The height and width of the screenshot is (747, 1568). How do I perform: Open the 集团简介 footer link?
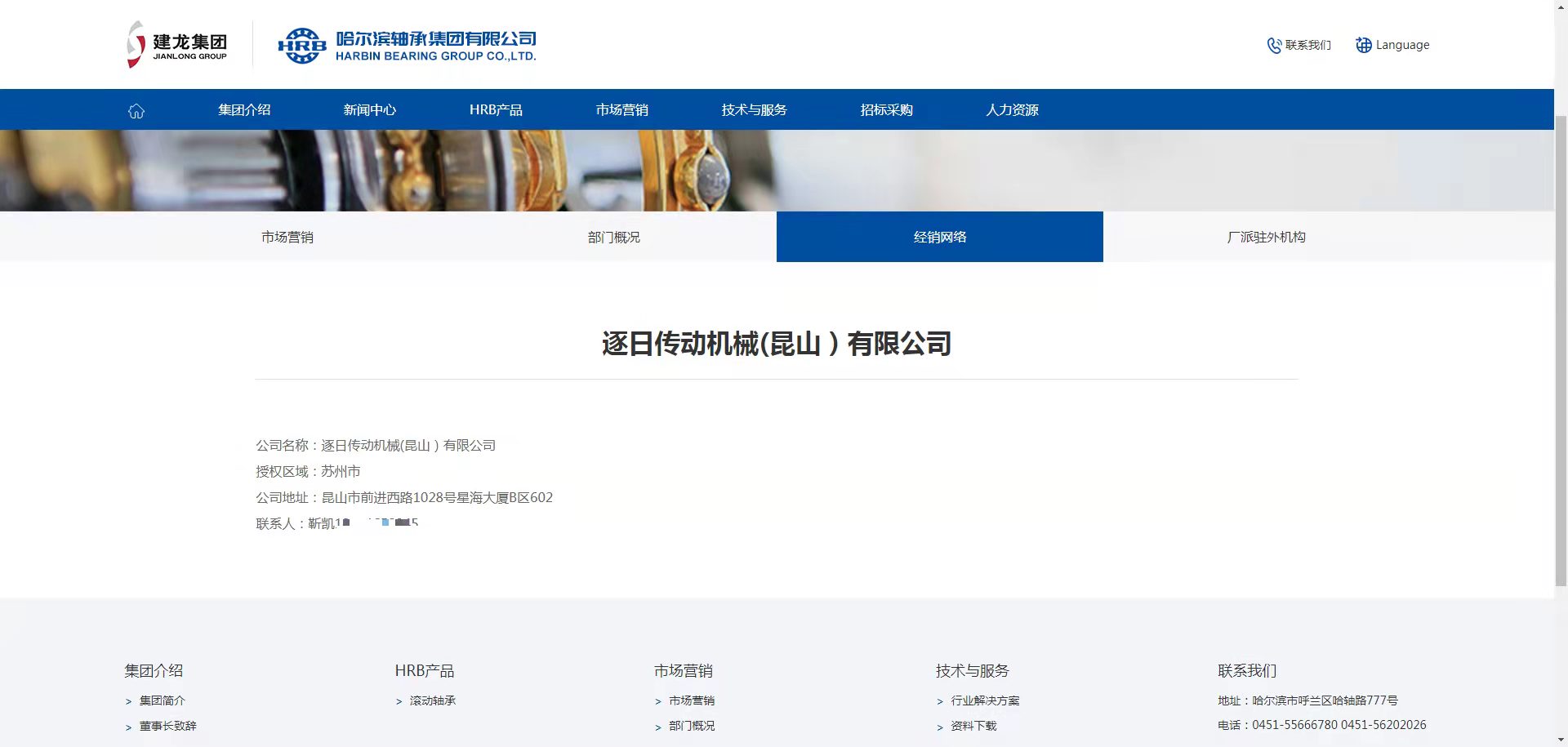162,700
